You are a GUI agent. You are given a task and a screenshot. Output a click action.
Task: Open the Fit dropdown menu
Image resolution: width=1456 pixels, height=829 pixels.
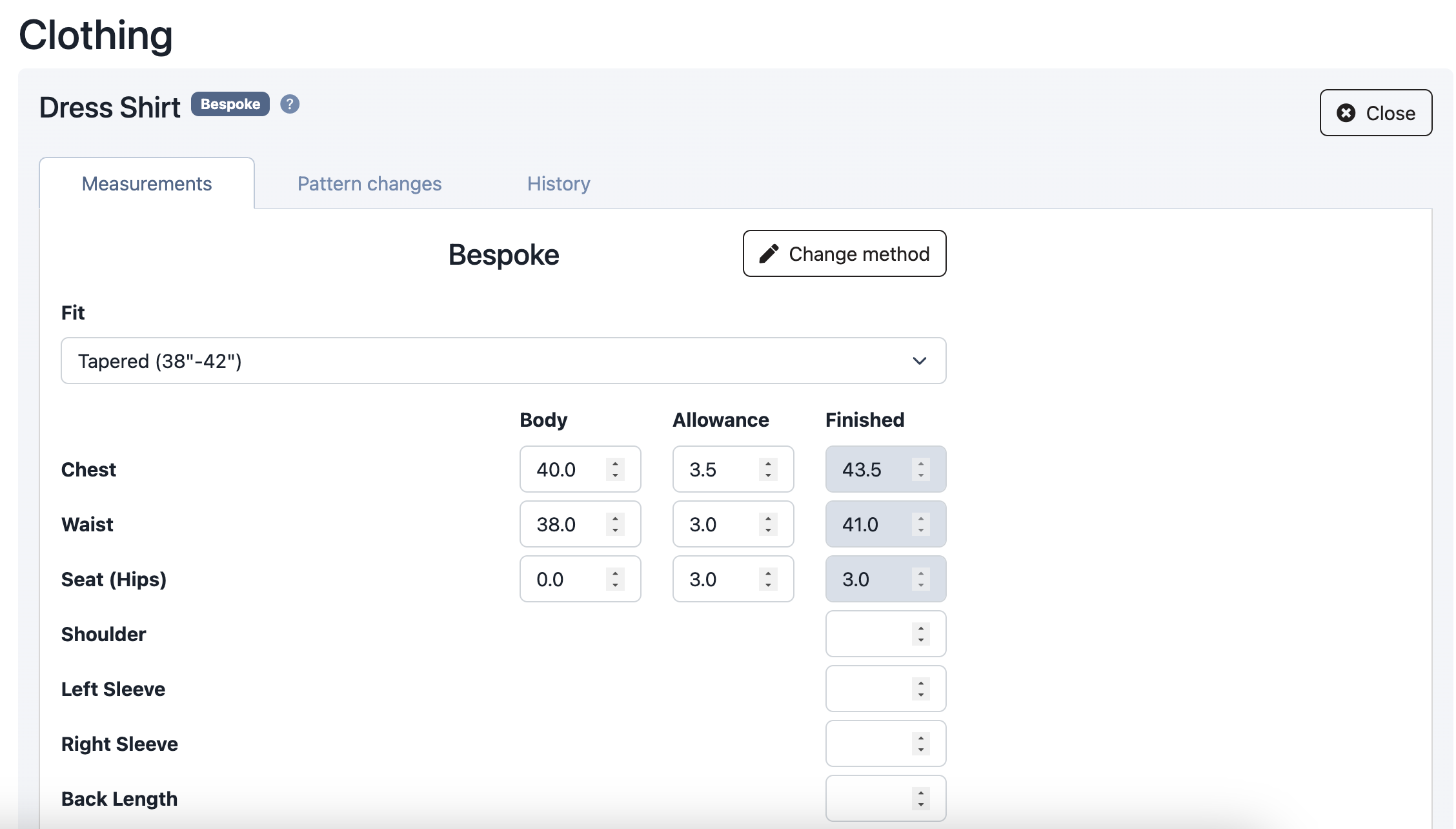pos(503,361)
